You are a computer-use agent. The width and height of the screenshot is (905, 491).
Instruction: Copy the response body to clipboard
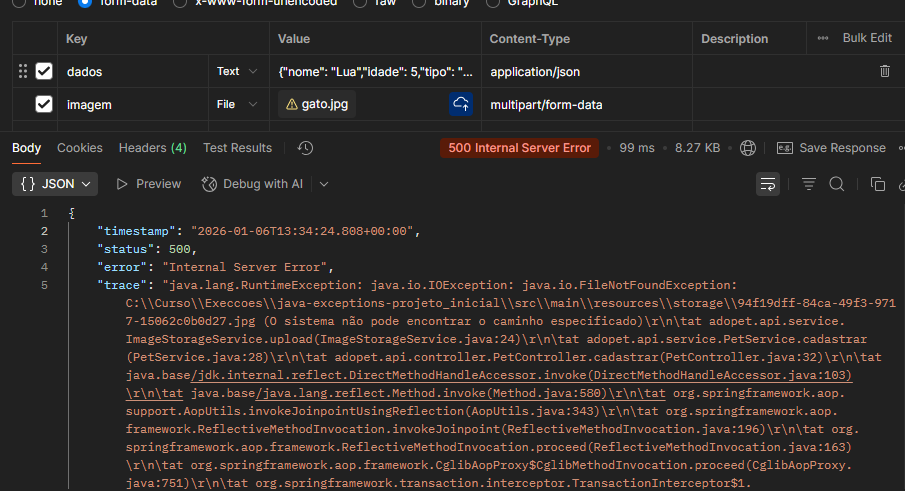(877, 184)
